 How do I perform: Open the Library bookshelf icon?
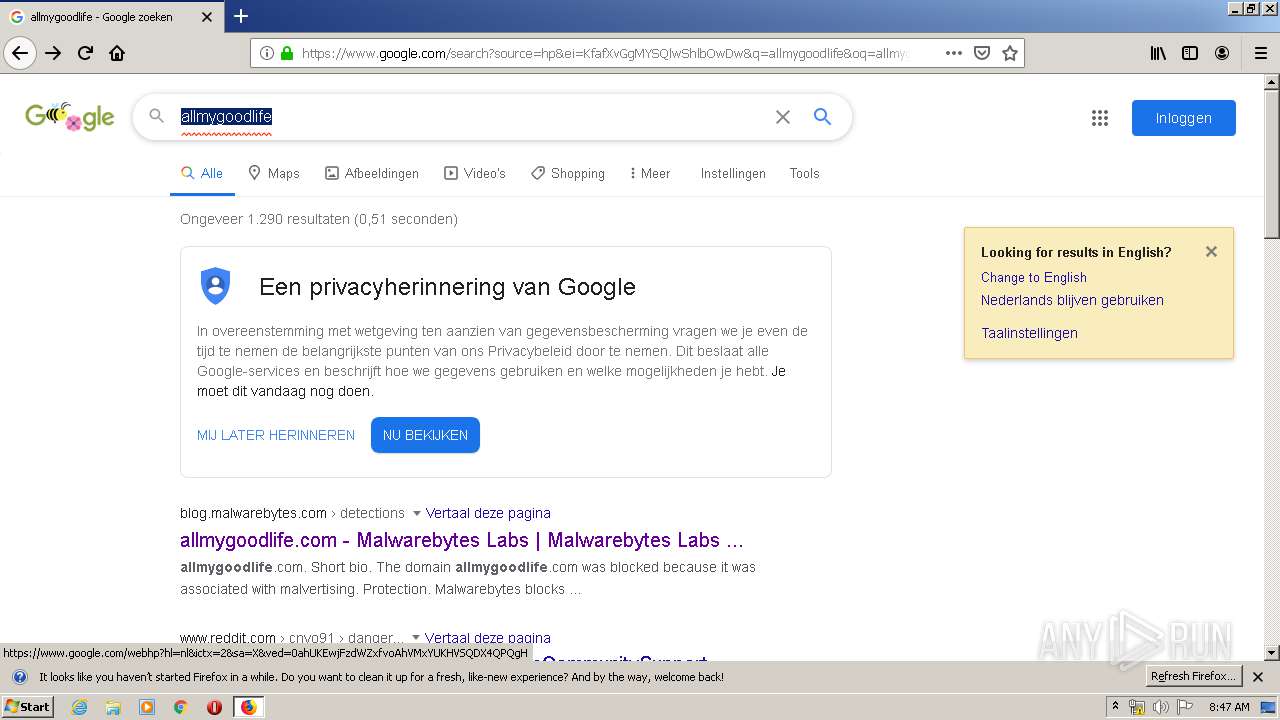(1158, 53)
